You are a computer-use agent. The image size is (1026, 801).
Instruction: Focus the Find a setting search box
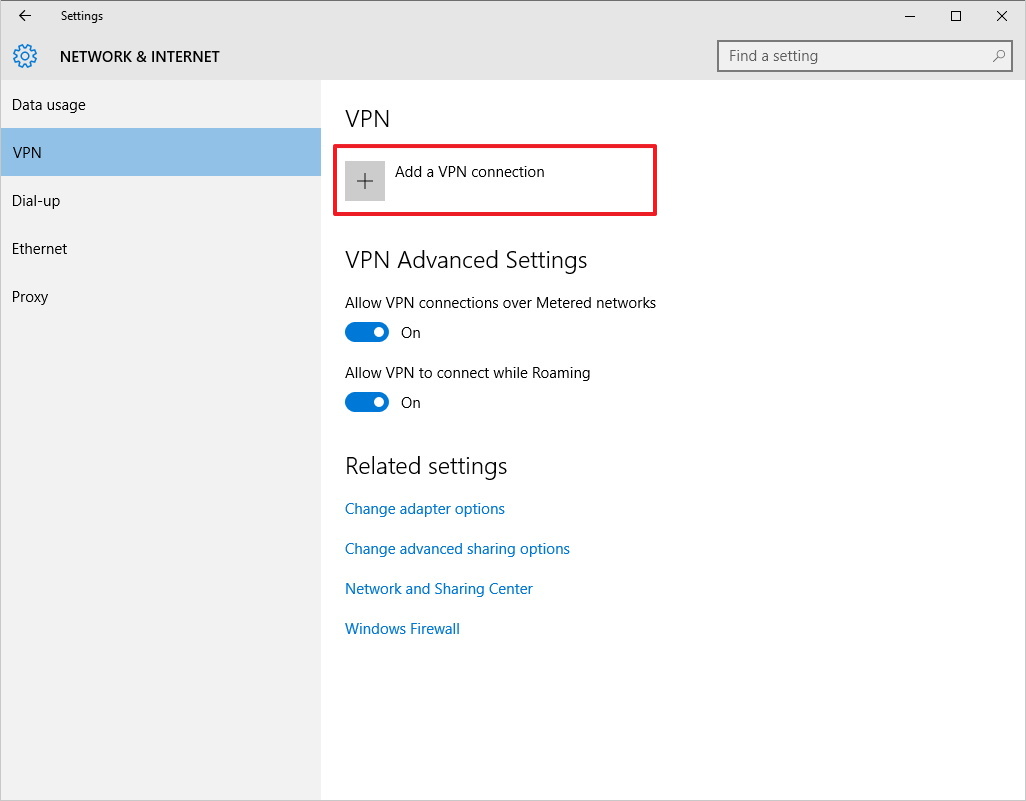tap(864, 56)
